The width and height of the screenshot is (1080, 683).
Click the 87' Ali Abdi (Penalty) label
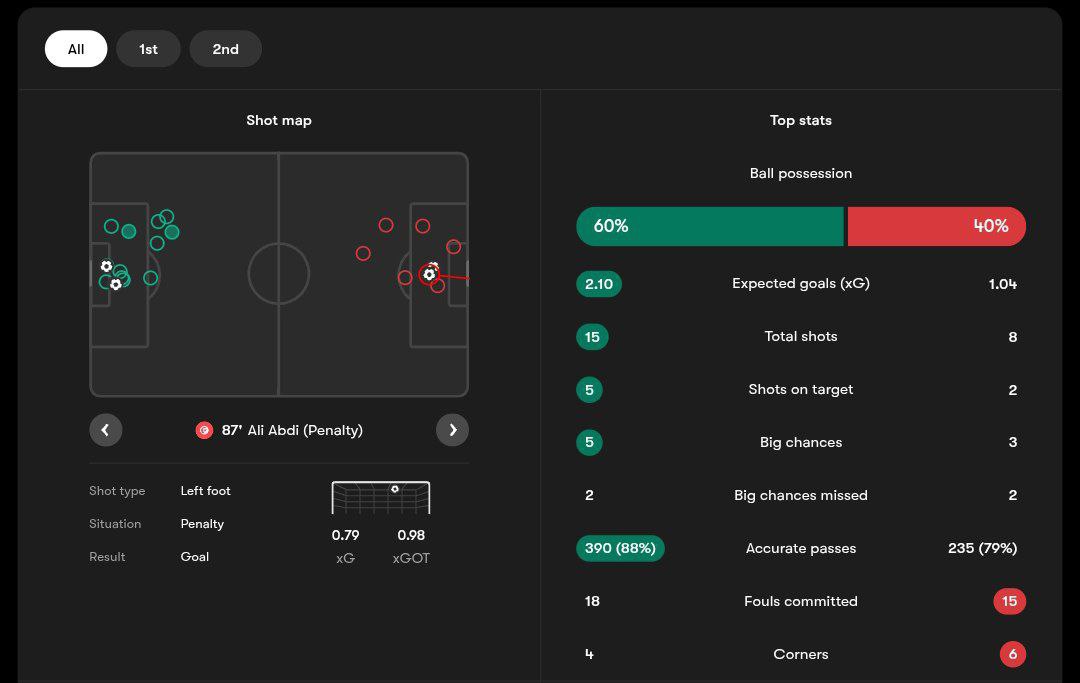coord(292,430)
